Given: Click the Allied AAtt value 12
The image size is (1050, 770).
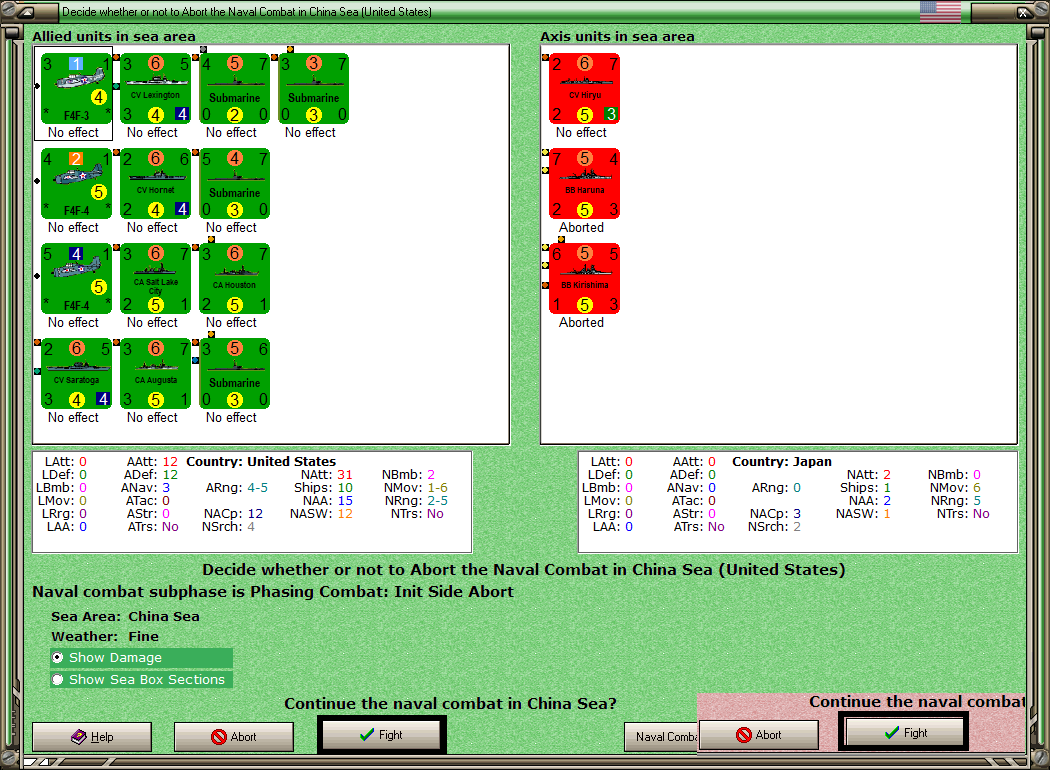Looking at the screenshot, I should 170,461.
